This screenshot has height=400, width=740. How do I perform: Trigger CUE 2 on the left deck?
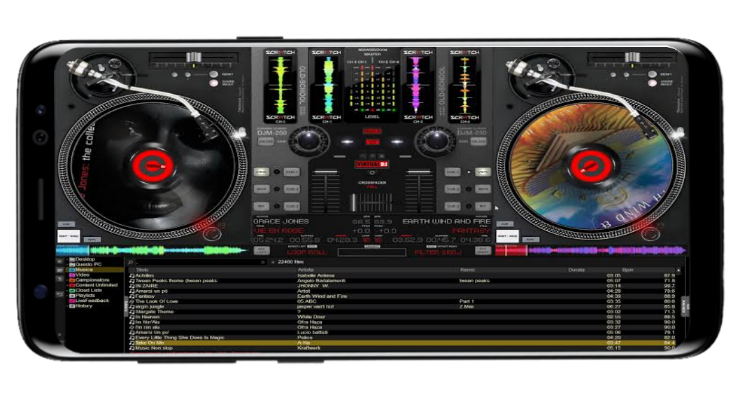[292, 189]
